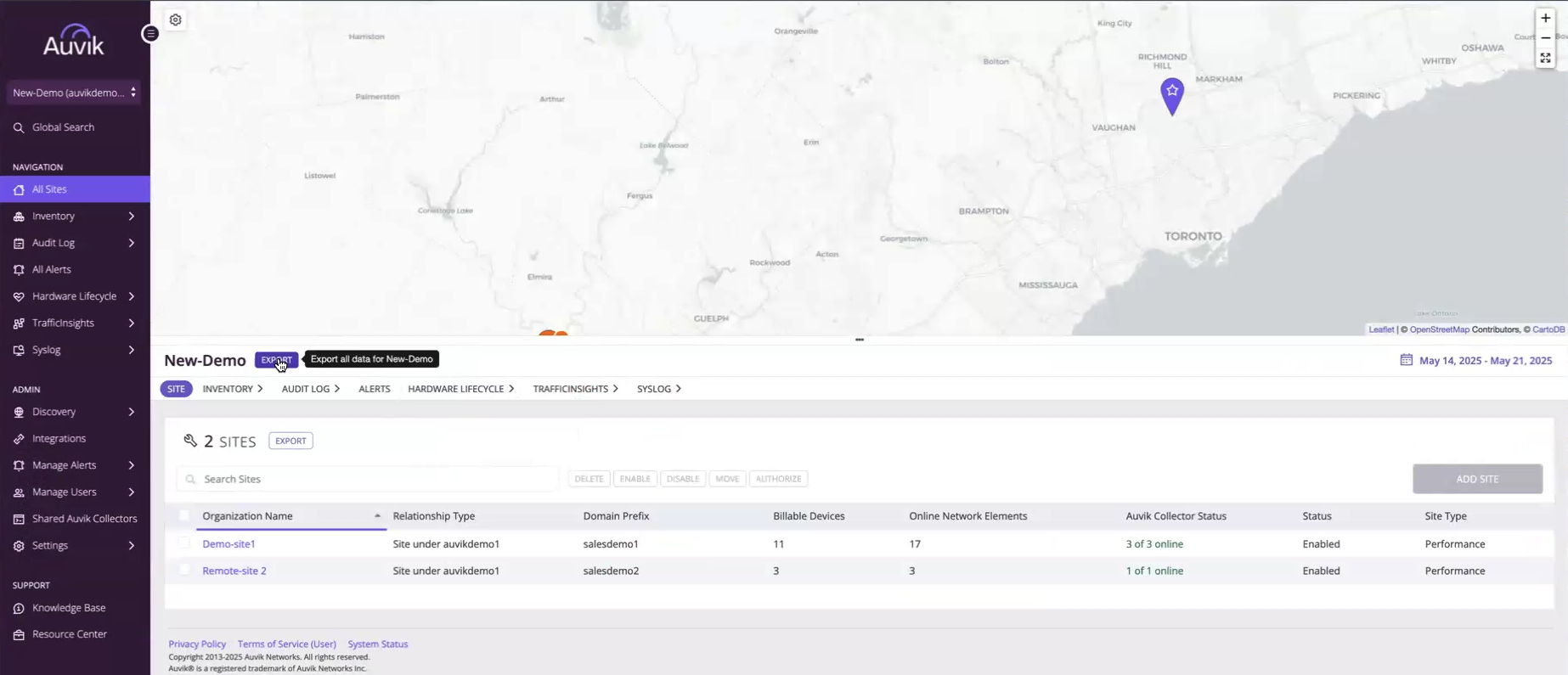Expand Inventory in the sidebar

click(x=132, y=217)
